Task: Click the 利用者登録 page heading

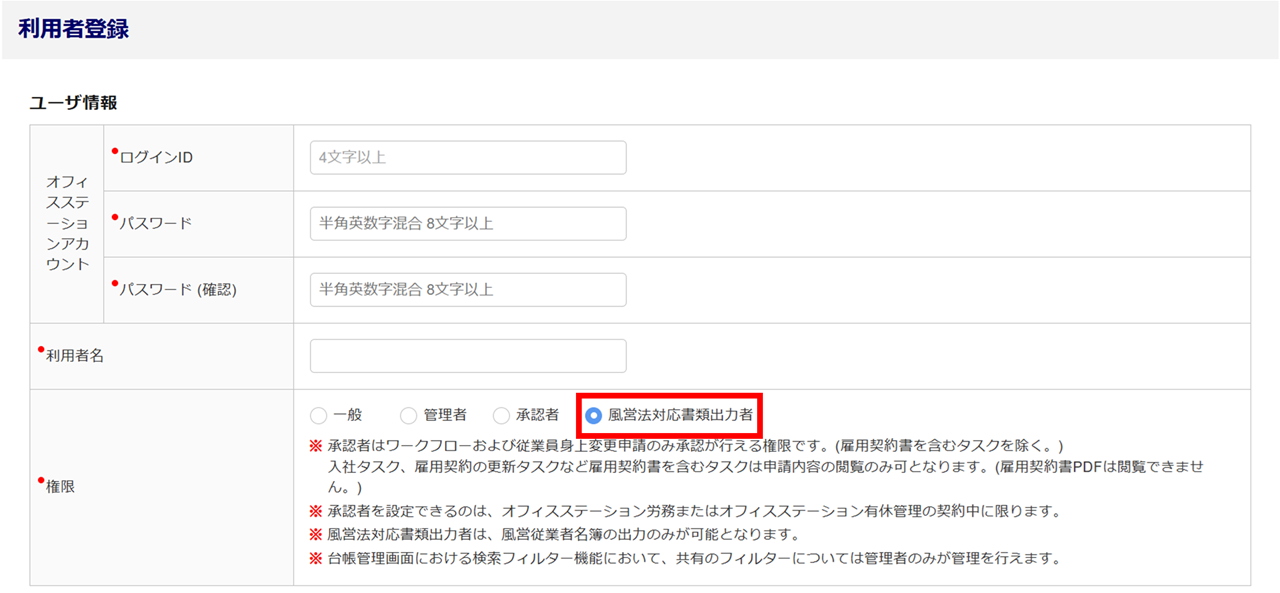Action: pyautogui.click(x=74, y=29)
